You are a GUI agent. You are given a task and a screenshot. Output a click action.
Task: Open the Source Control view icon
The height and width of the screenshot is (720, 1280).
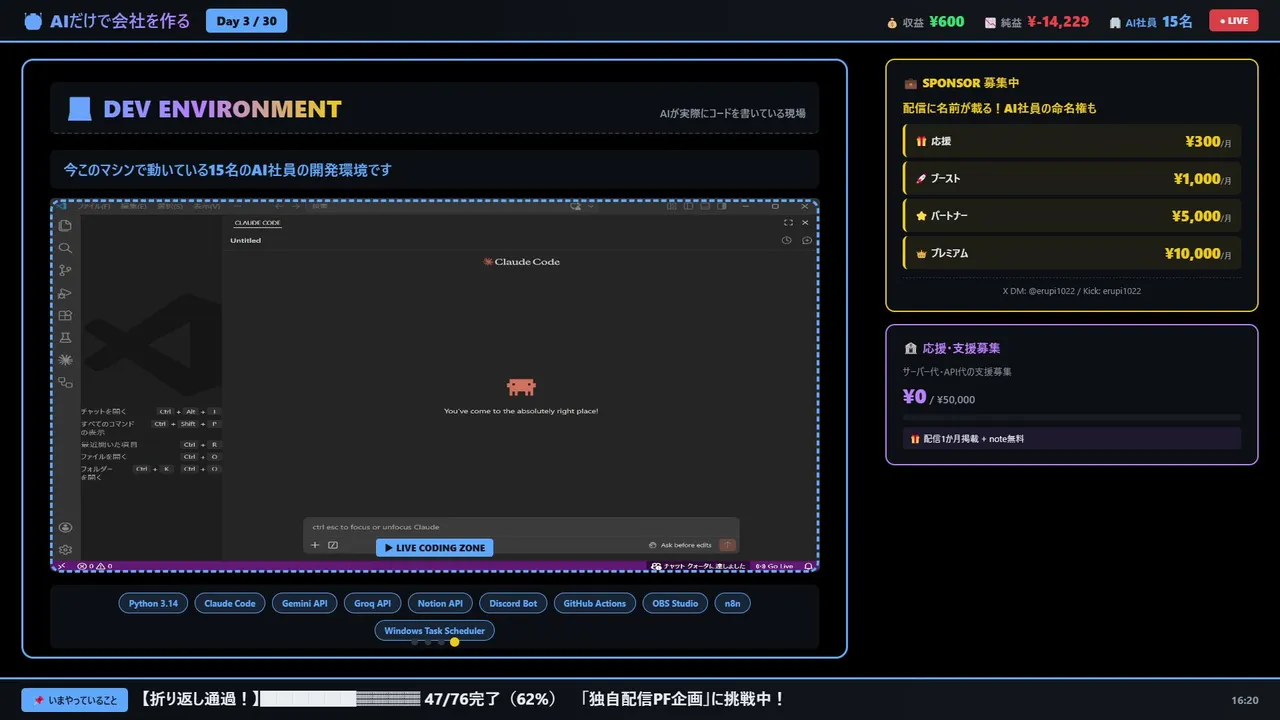65,270
